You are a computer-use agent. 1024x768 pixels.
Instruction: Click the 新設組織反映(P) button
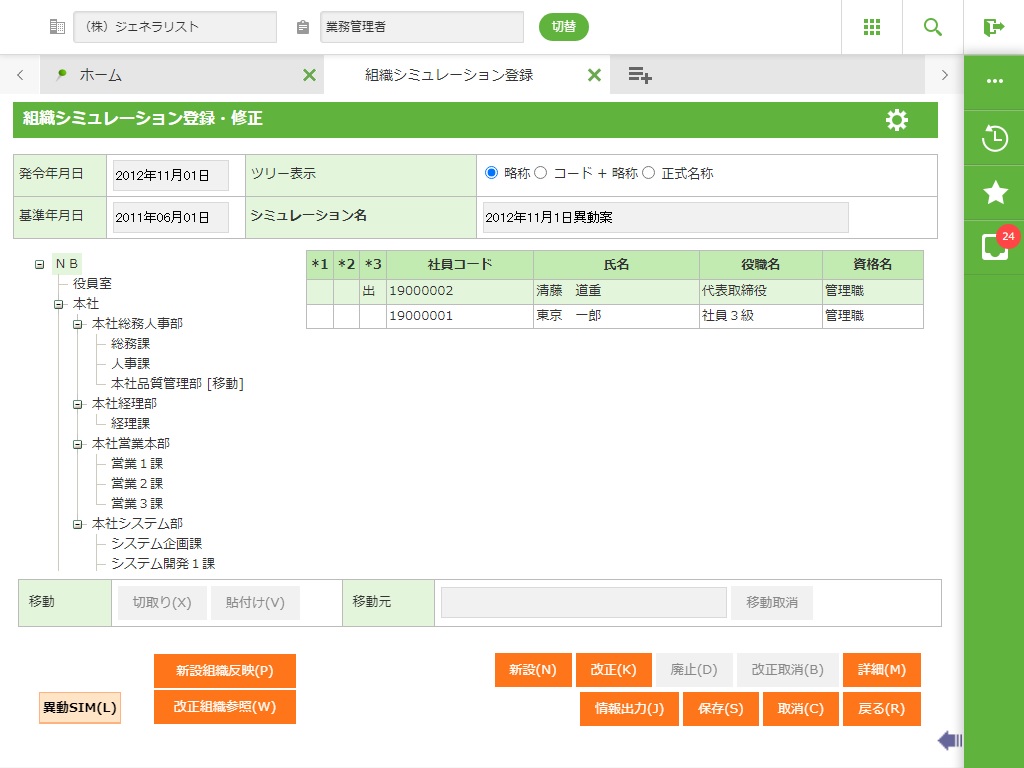coord(224,671)
